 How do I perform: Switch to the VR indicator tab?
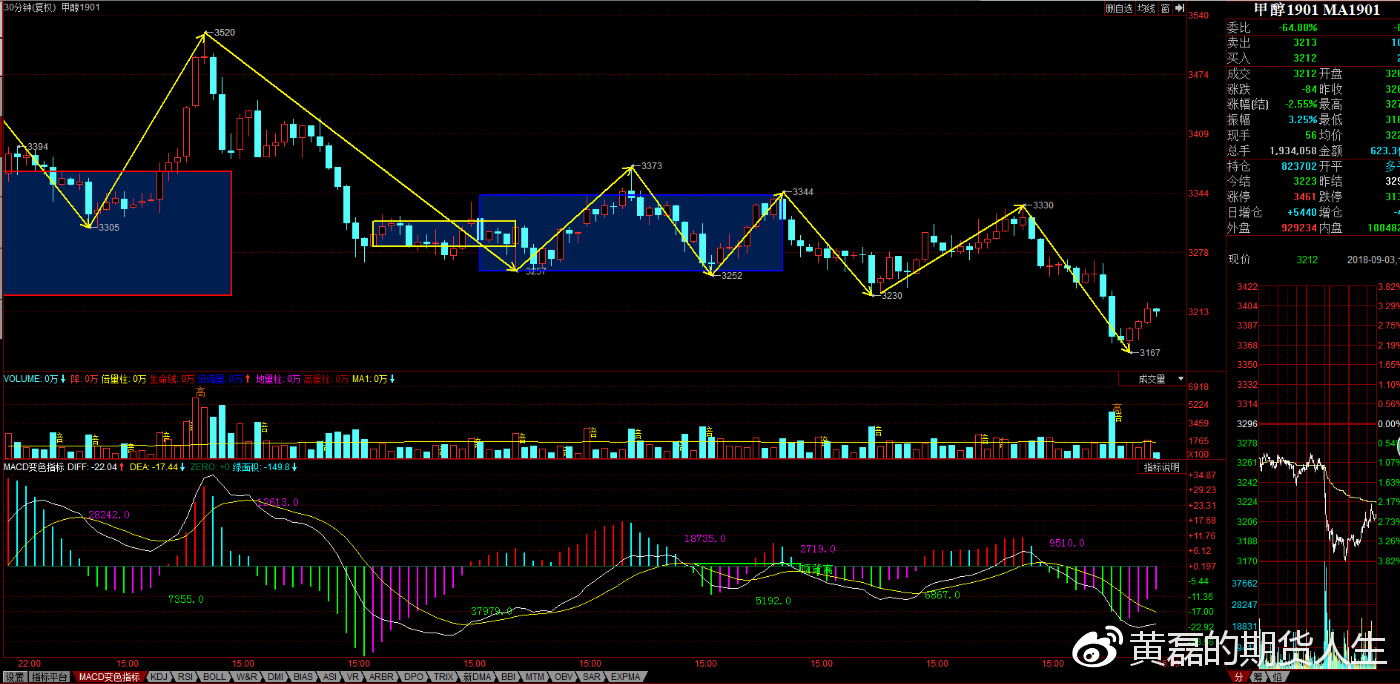pyautogui.click(x=353, y=677)
